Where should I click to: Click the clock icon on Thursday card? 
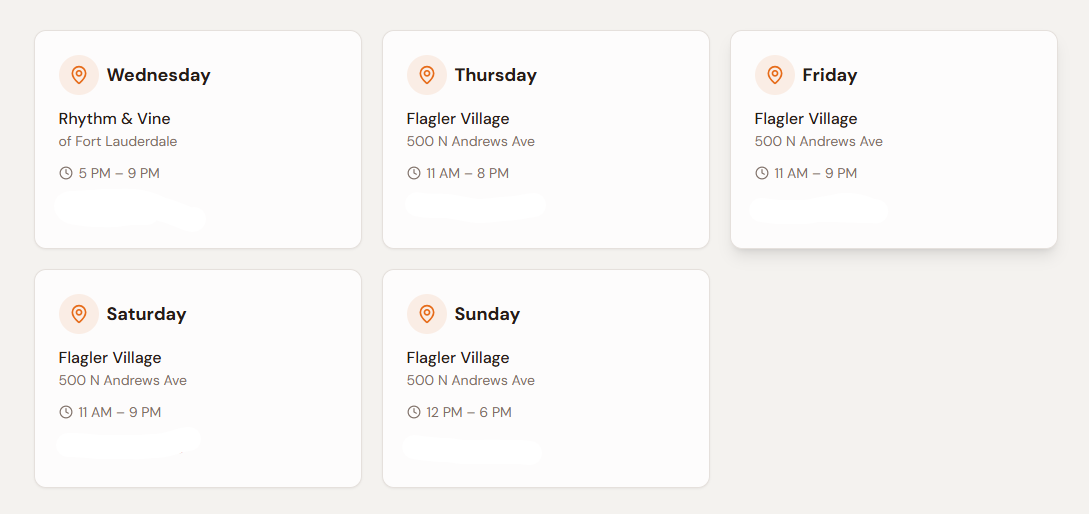click(414, 173)
